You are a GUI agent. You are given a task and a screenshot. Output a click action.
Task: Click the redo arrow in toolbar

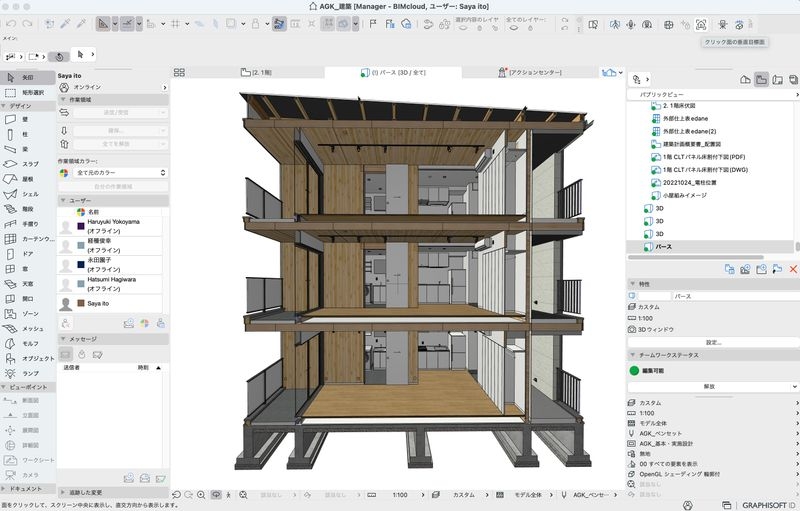pyautogui.click(x=27, y=24)
